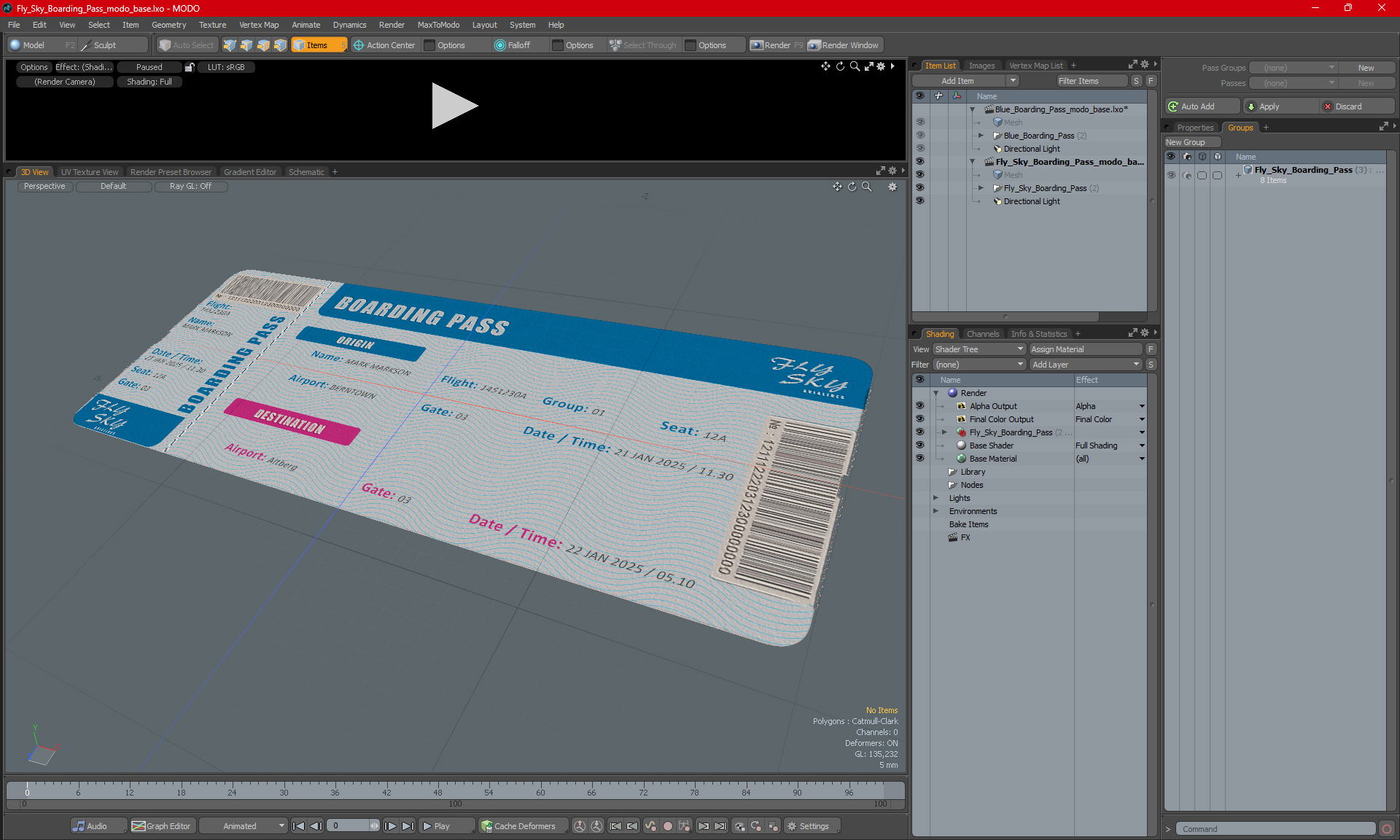
Task: Toggle visibility of Fly_Sky_Boarding_Pass item
Action: pyautogui.click(x=920, y=188)
